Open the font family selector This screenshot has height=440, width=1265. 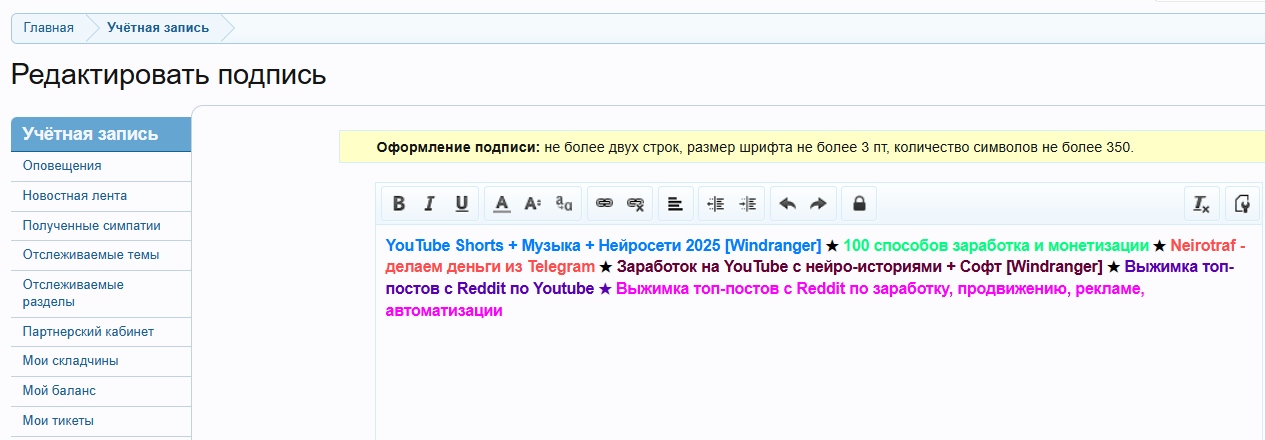pyautogui.click(x=564, y=204)
